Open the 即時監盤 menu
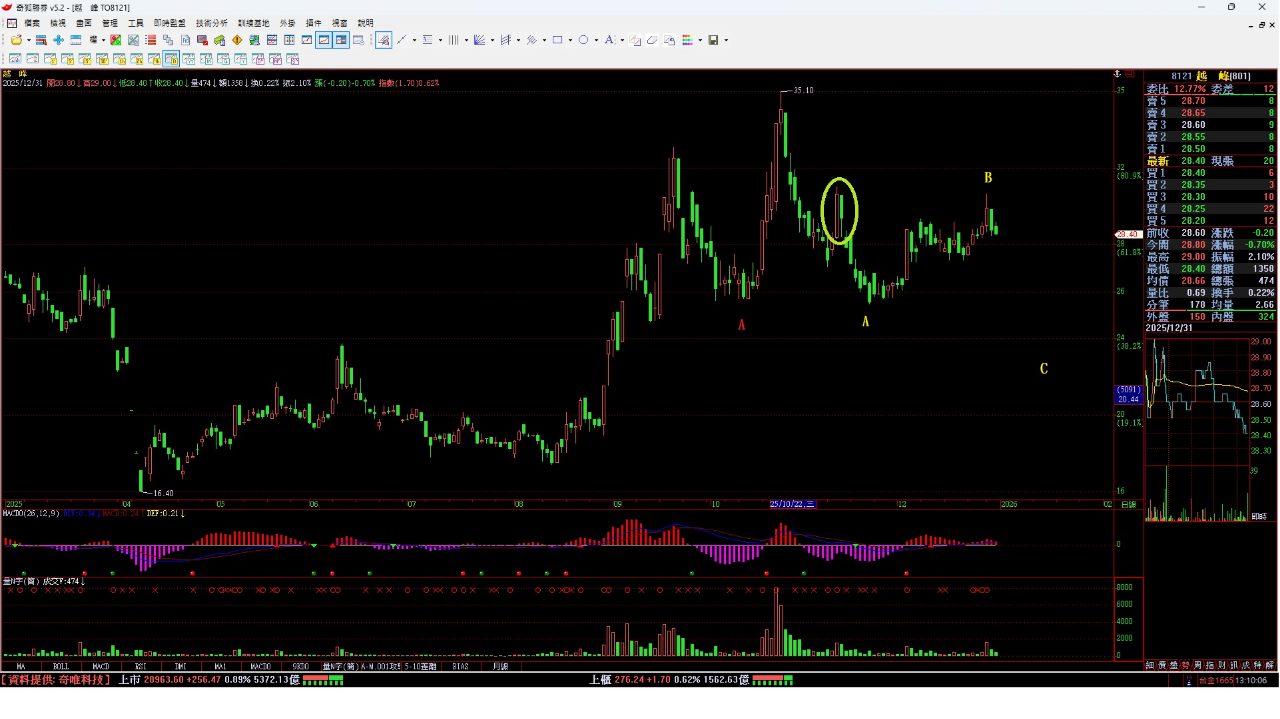 tap(170, 22)
